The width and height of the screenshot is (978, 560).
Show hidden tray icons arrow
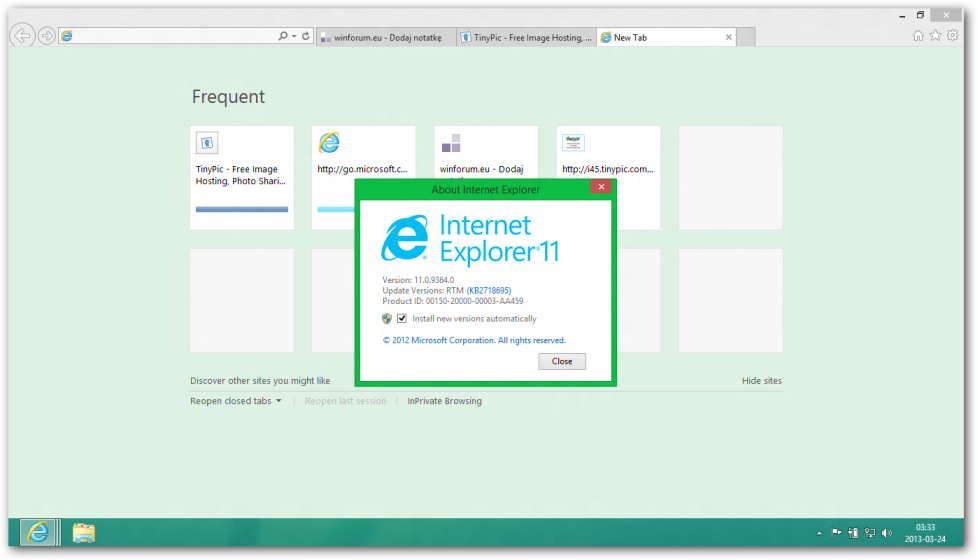point(819,533)
